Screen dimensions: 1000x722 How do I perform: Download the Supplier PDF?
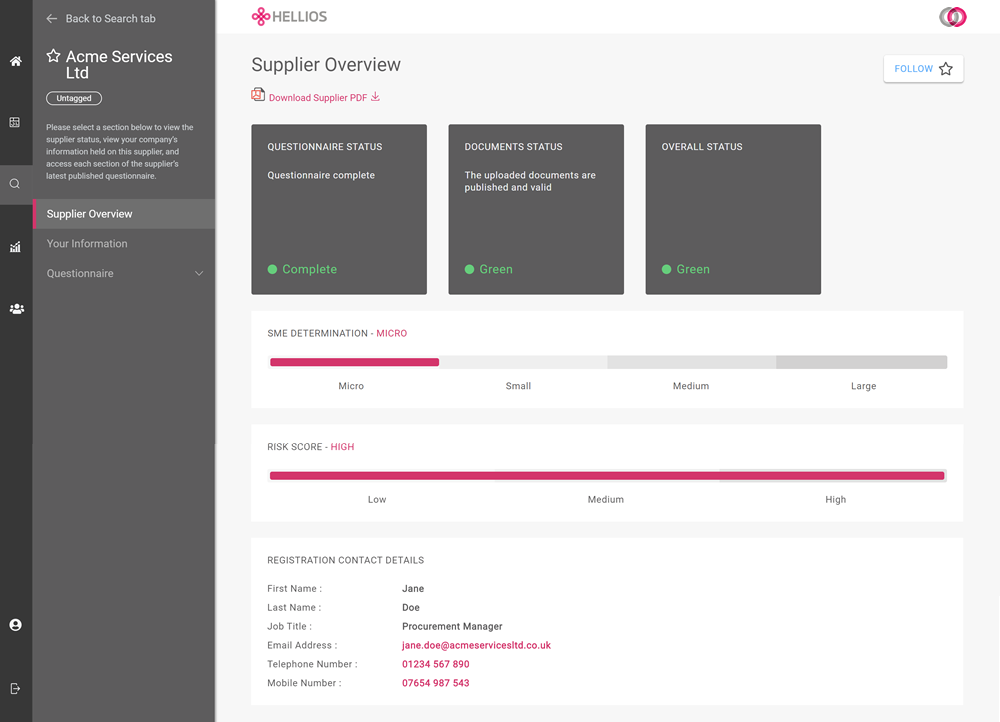(318, 97)
